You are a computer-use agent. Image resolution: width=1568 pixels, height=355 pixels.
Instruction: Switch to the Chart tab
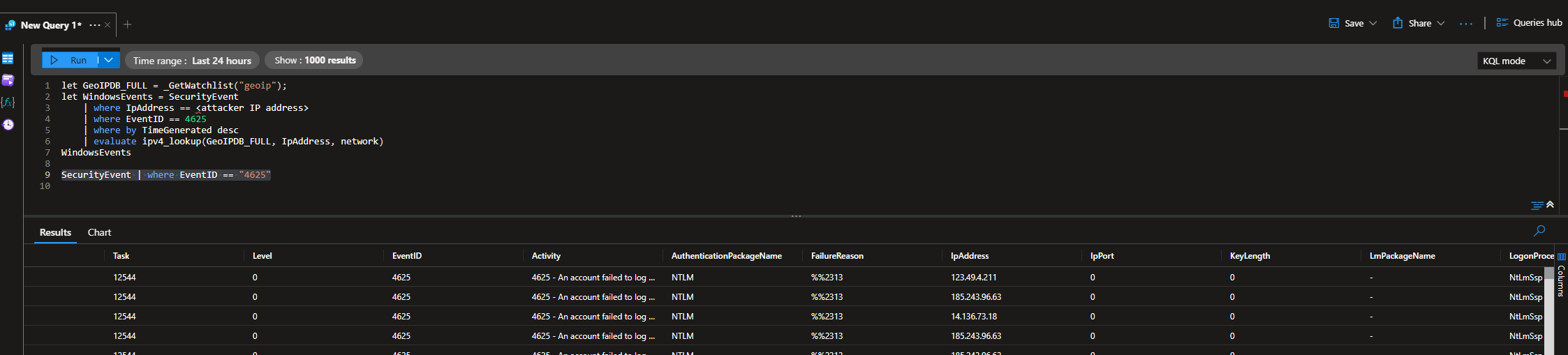tap(99, 232)
